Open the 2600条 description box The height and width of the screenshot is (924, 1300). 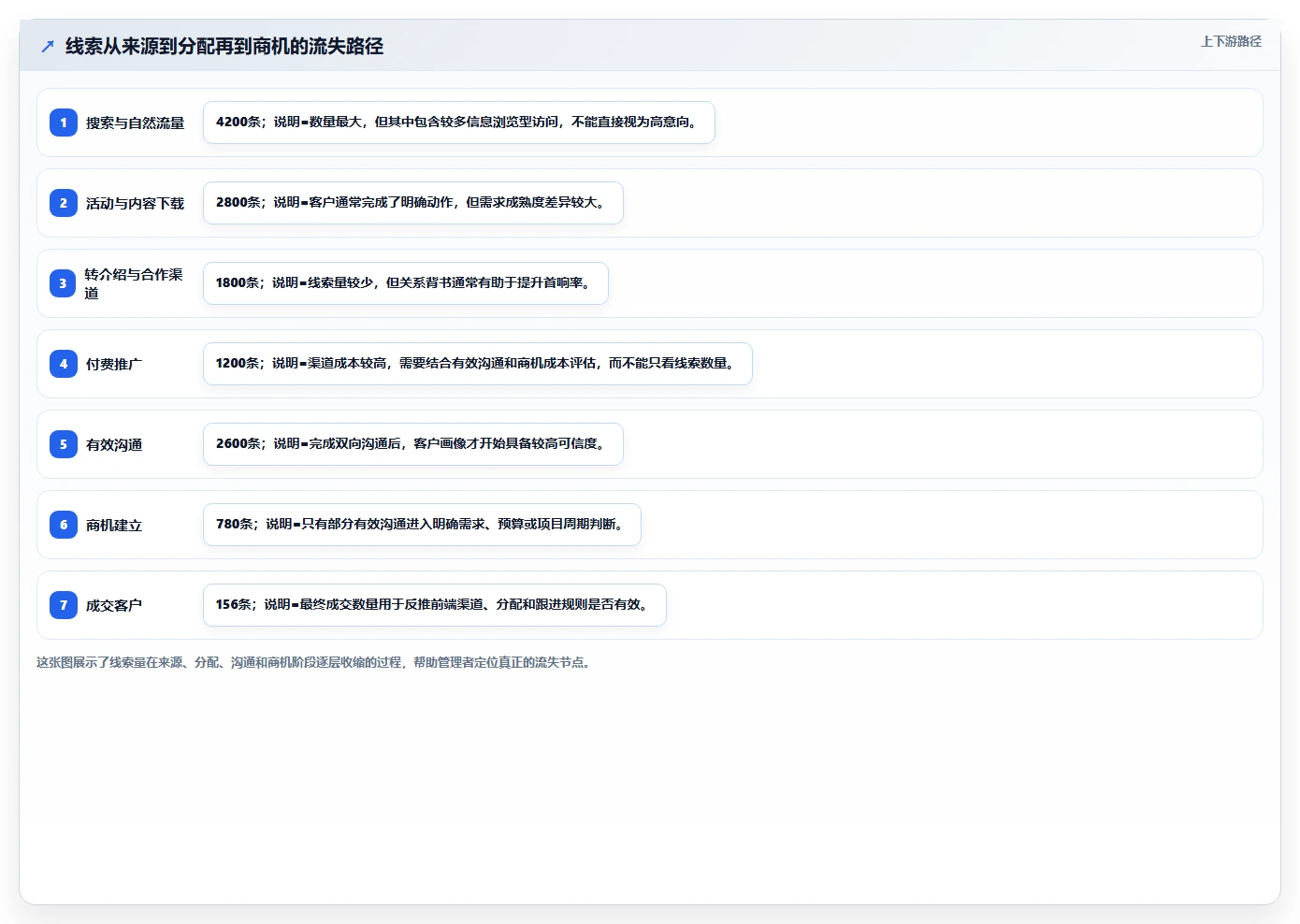pos(413,444)
